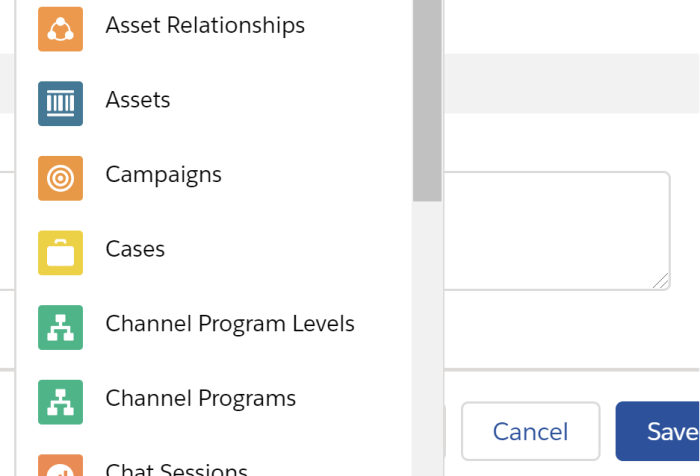Click inside the large text area
The width and height of the screenshot is (700, 476).
coord(555,230)
